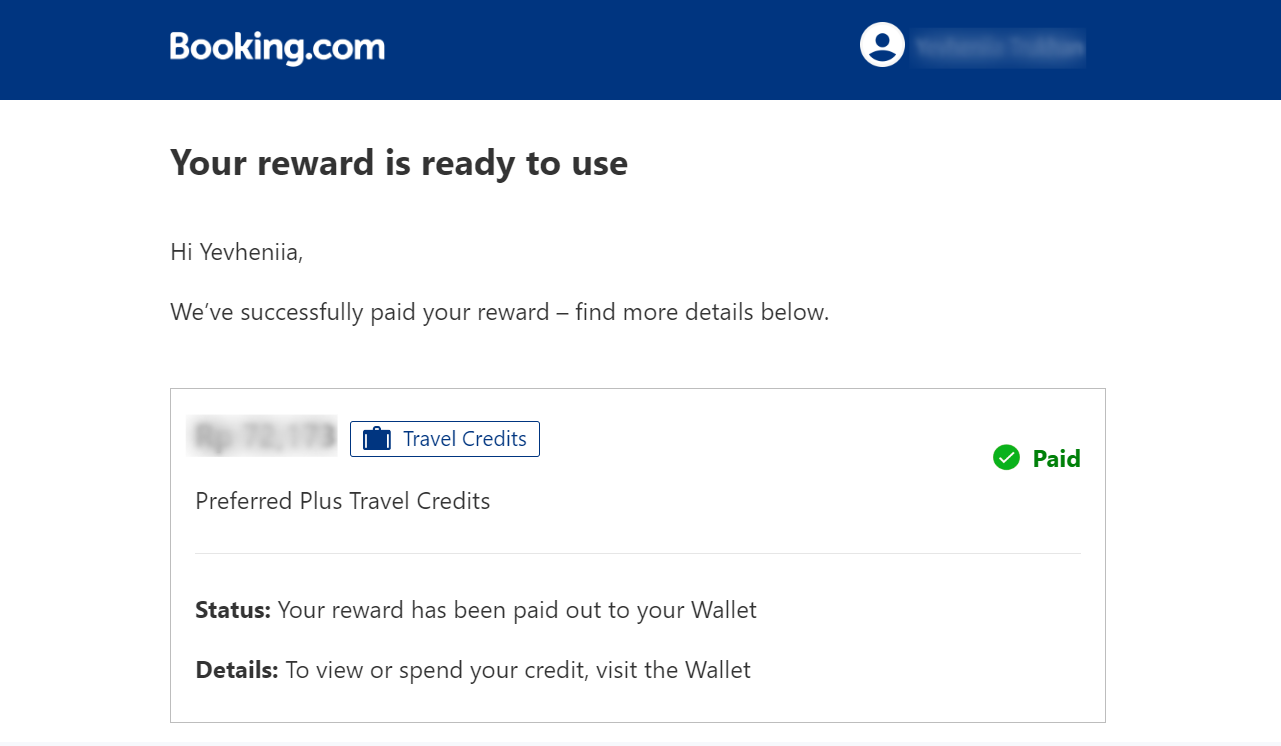Click the Booking.com logo
This screenshot has width=1281, height=746.
[277, 47]
